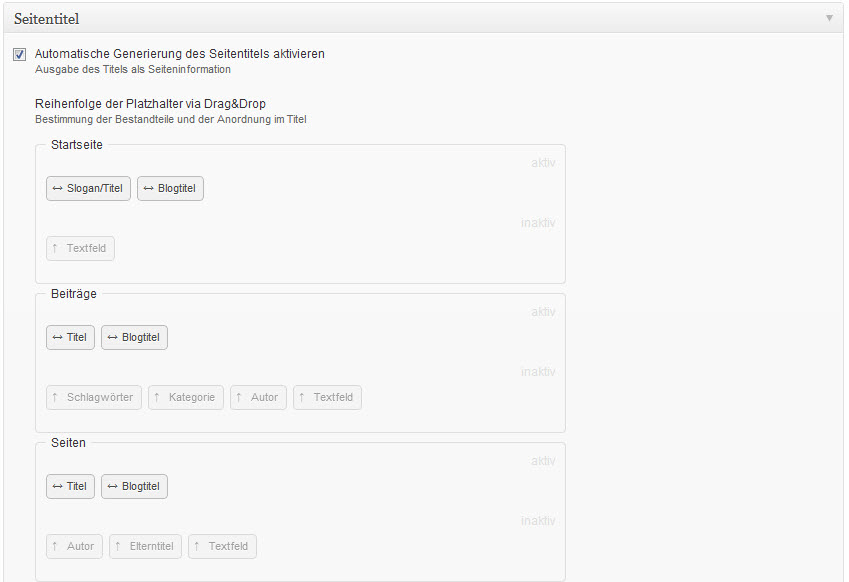
Task: Click 'Bestimmung der Bestandteile' description text
Action: coord(171,119)
